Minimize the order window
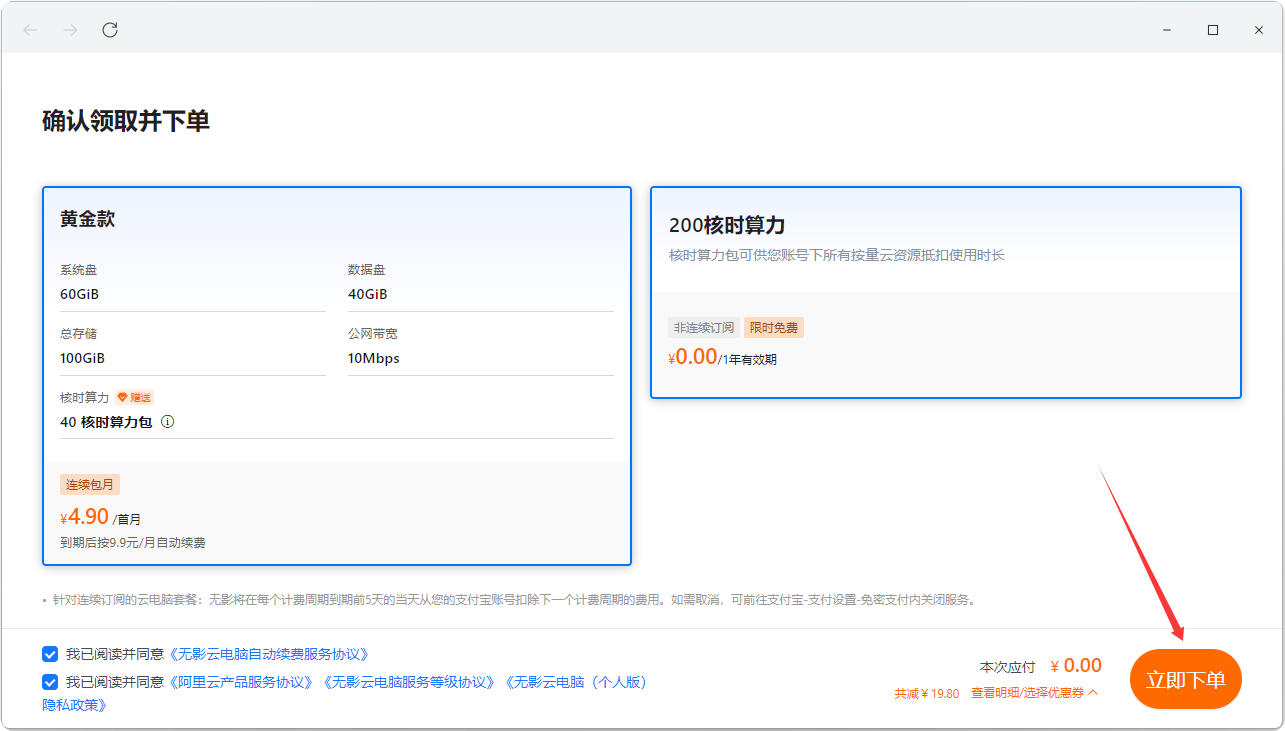The image size is (1285, 731). [x=1167, y=30]
